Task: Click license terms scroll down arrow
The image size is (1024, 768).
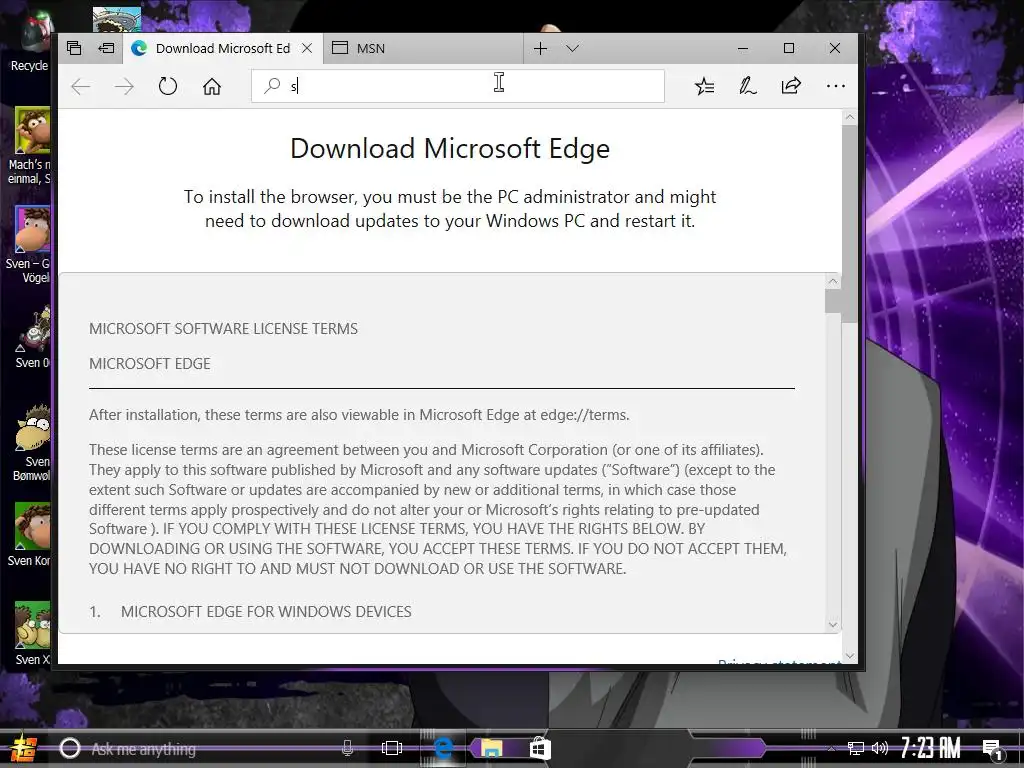Action: point(833,624)
